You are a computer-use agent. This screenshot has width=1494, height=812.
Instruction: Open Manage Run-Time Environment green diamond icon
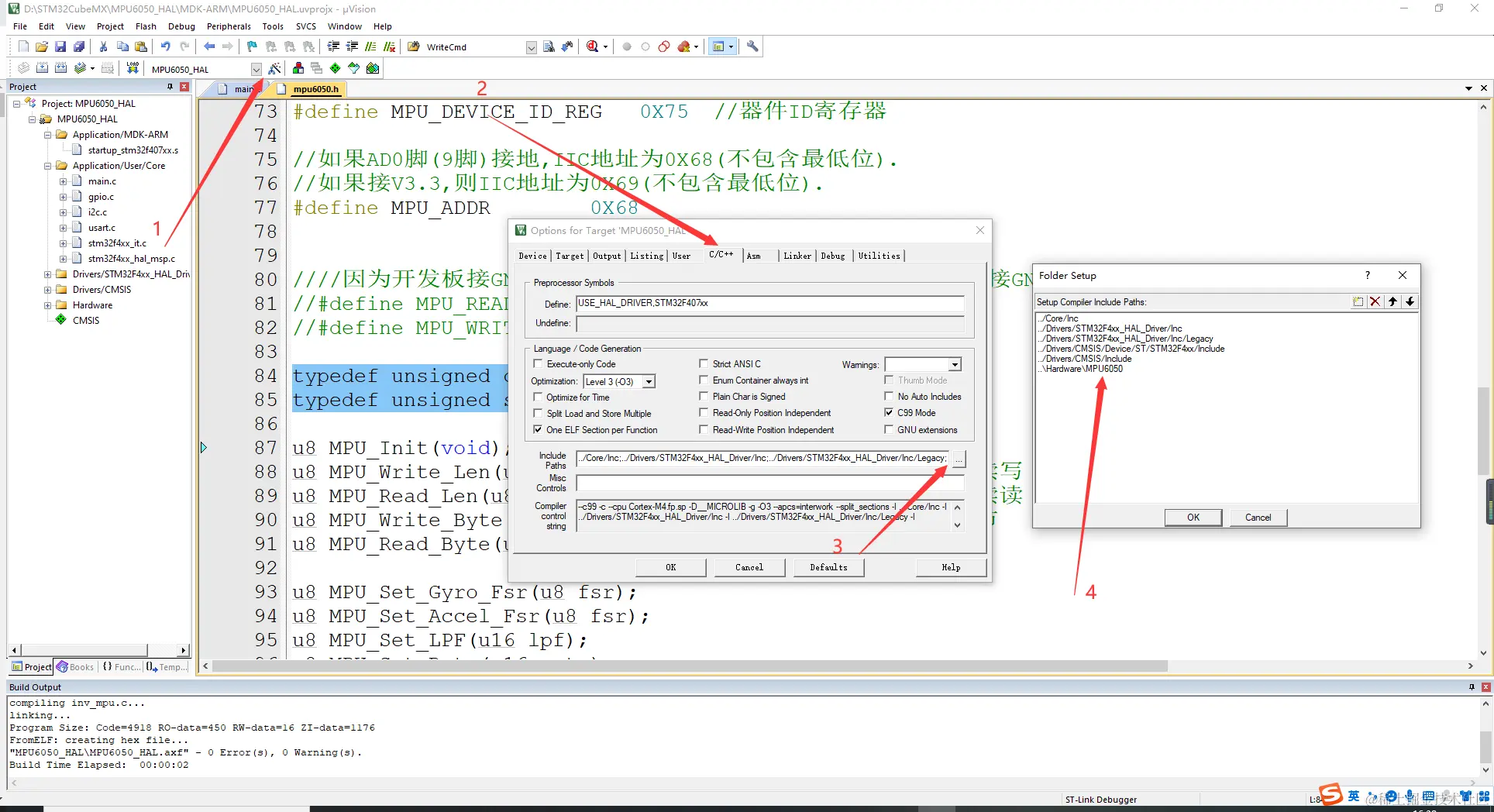(335, 68)
